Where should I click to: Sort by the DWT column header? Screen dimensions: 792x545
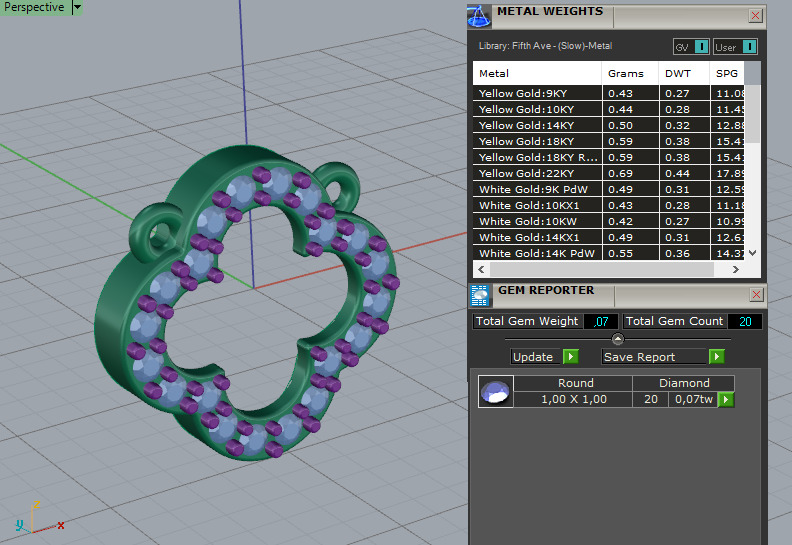point(684,73)
